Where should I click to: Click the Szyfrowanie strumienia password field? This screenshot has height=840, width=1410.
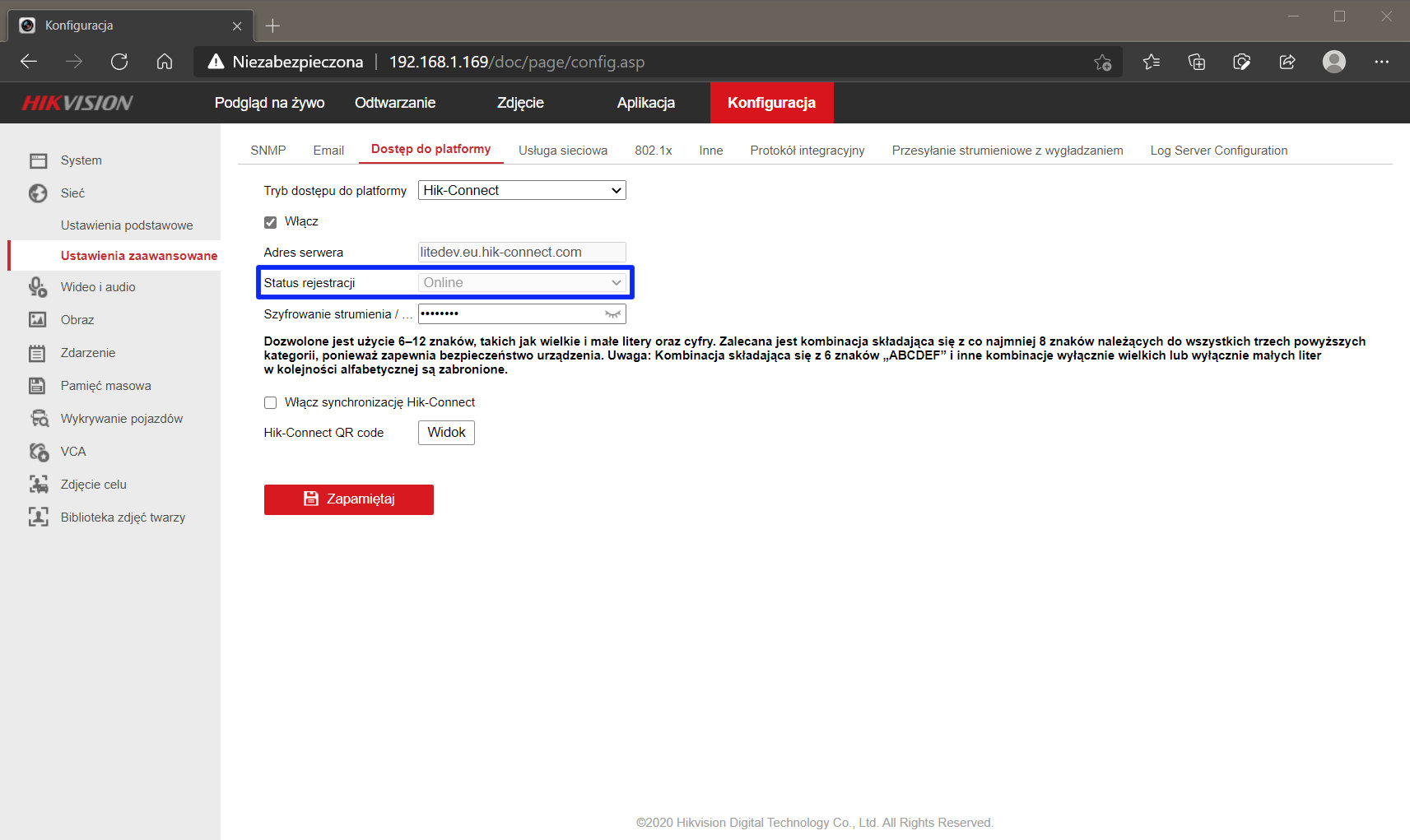coord(522,313)
